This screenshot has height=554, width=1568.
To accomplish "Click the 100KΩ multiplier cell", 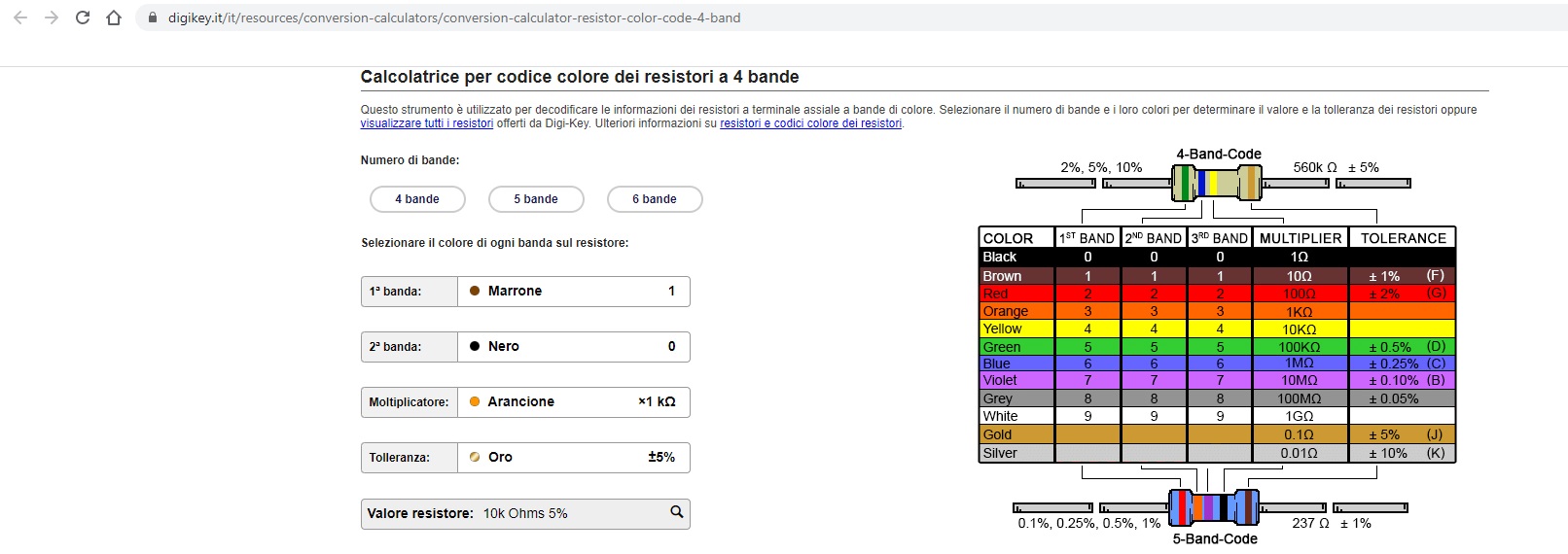I will click(1300, 347).
